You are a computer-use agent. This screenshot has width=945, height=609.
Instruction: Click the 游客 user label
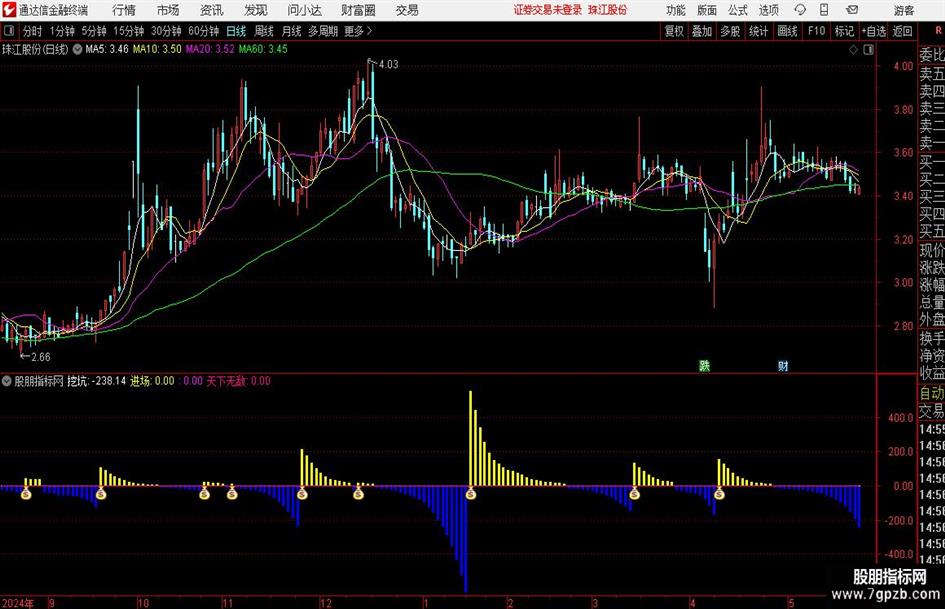click(904, 10)
